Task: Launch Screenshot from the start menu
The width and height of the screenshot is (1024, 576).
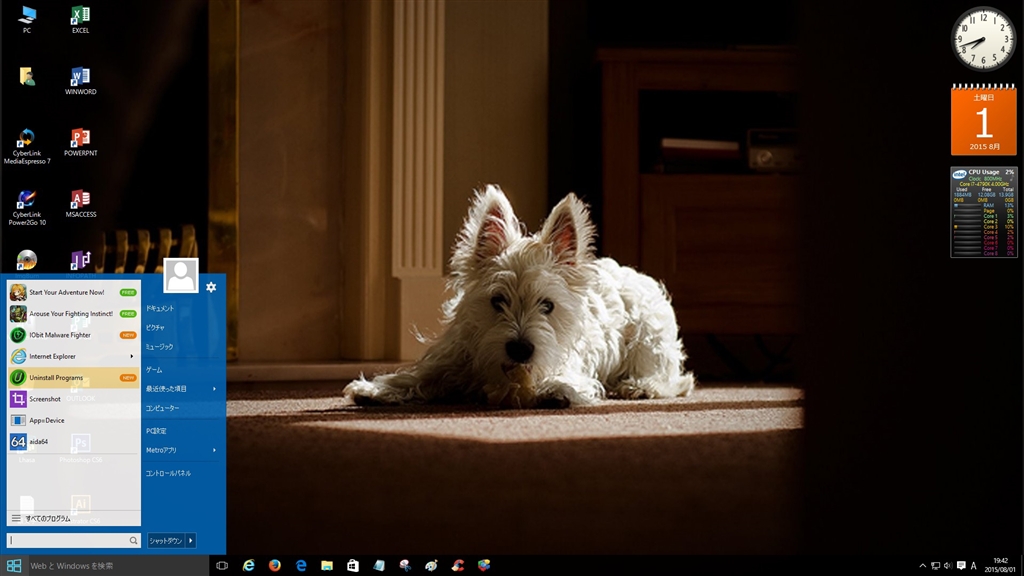Action: point(74,399)
